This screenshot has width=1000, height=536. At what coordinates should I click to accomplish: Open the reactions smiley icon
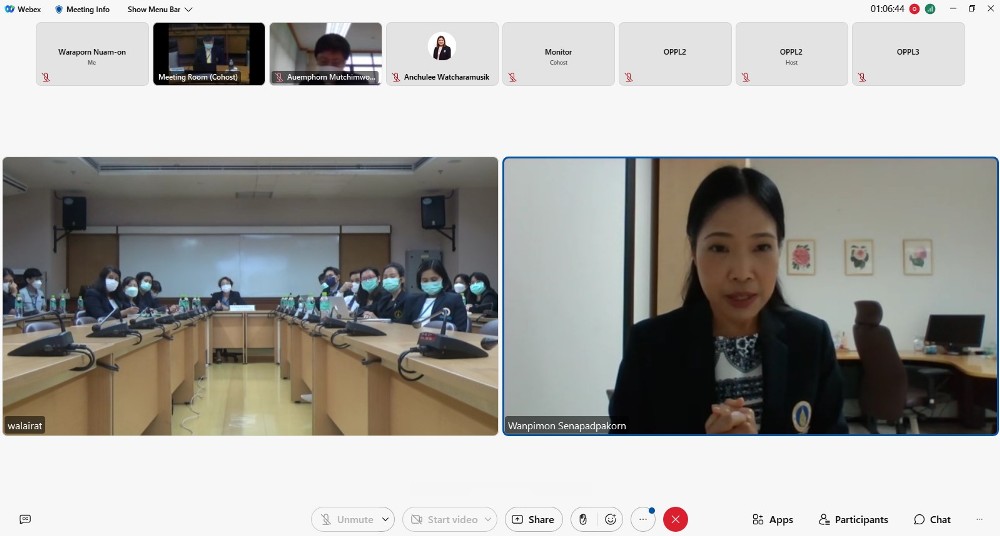pyautogui.click(x=611, y=520)
